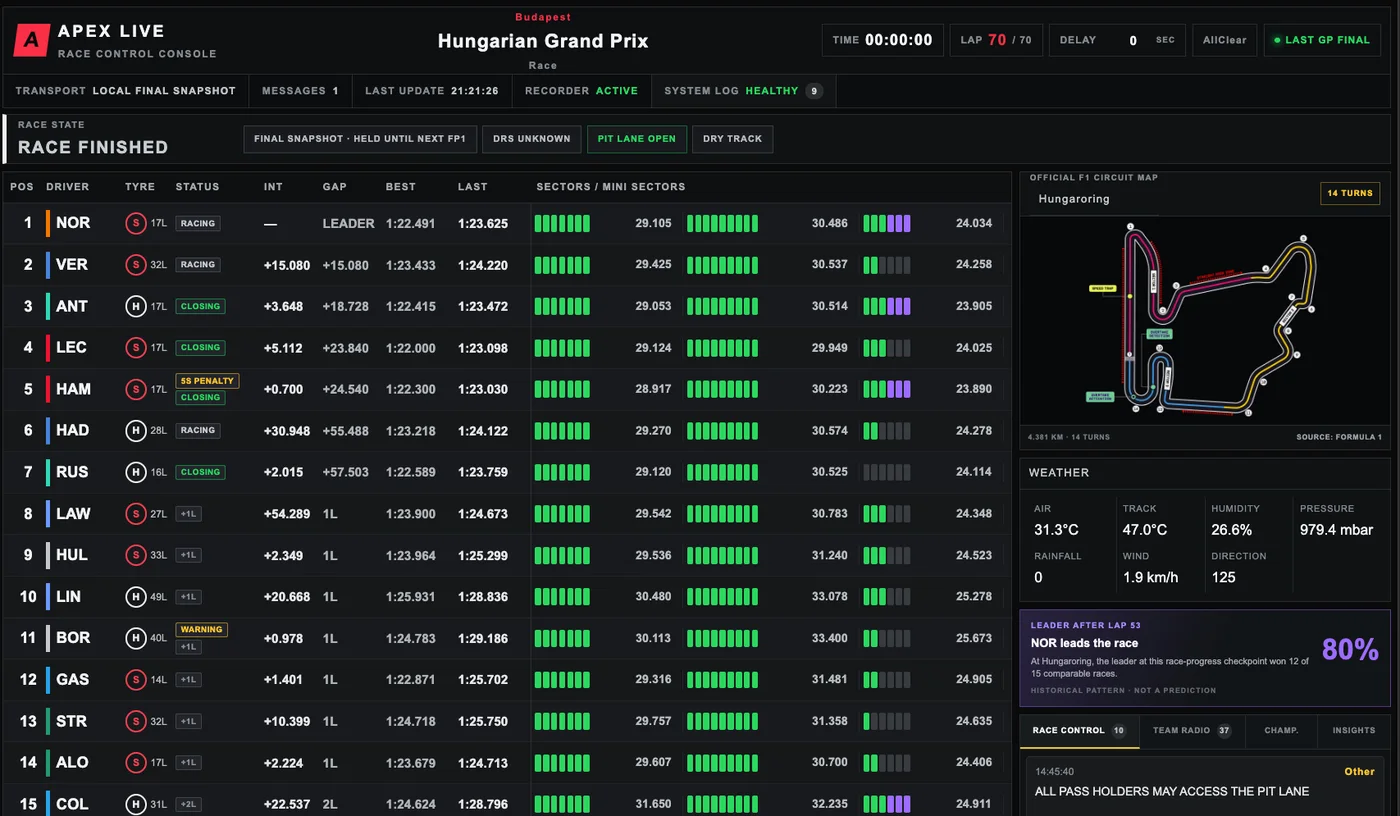Click the driver name NOR

[x=73, y=223]
